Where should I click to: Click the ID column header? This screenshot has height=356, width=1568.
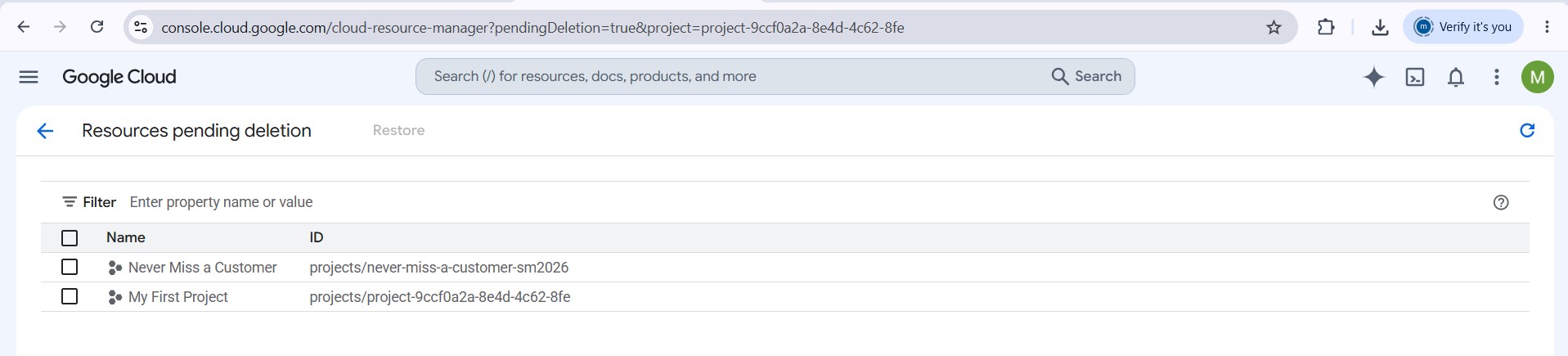coord(316,237)
